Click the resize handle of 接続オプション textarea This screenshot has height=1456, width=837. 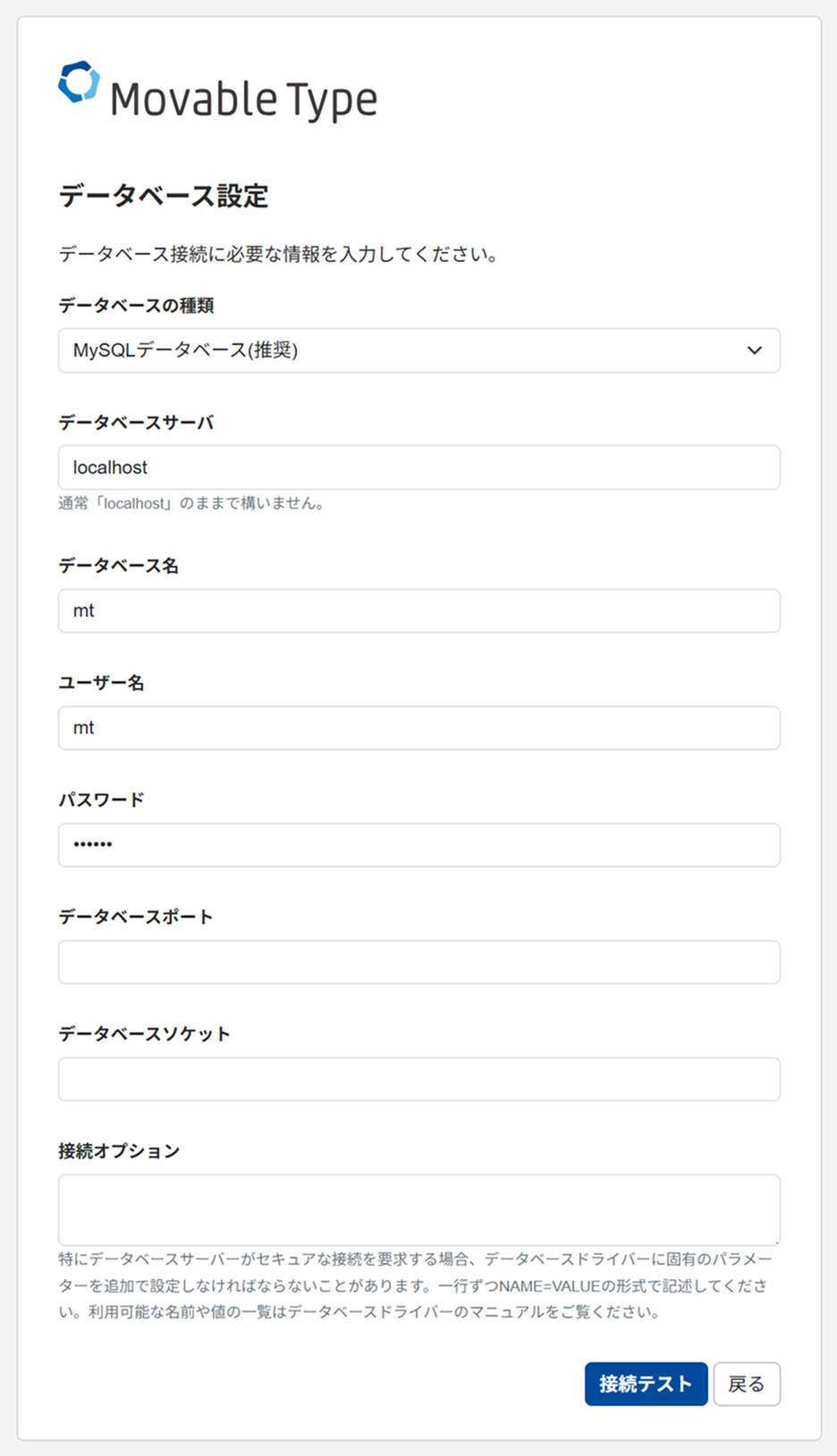tap(776, 1241)
